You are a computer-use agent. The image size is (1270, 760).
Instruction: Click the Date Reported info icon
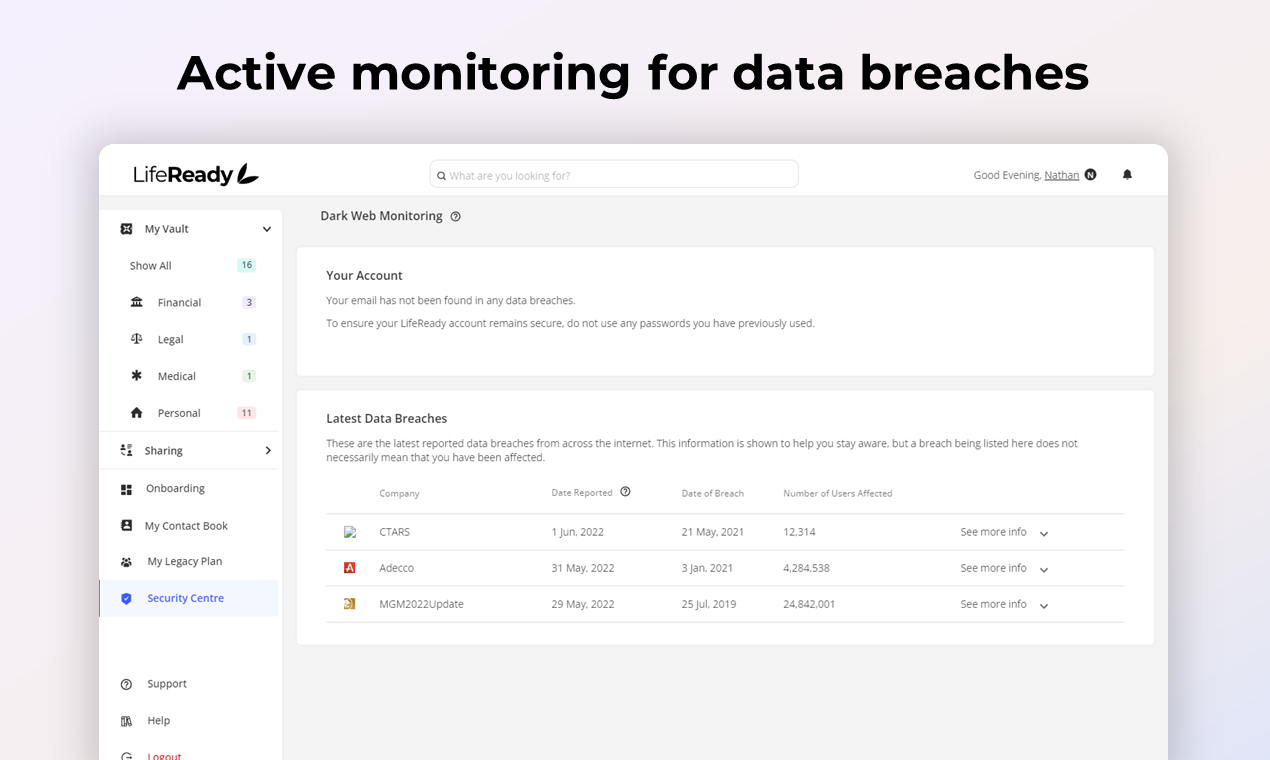click(x=625, y=492)
